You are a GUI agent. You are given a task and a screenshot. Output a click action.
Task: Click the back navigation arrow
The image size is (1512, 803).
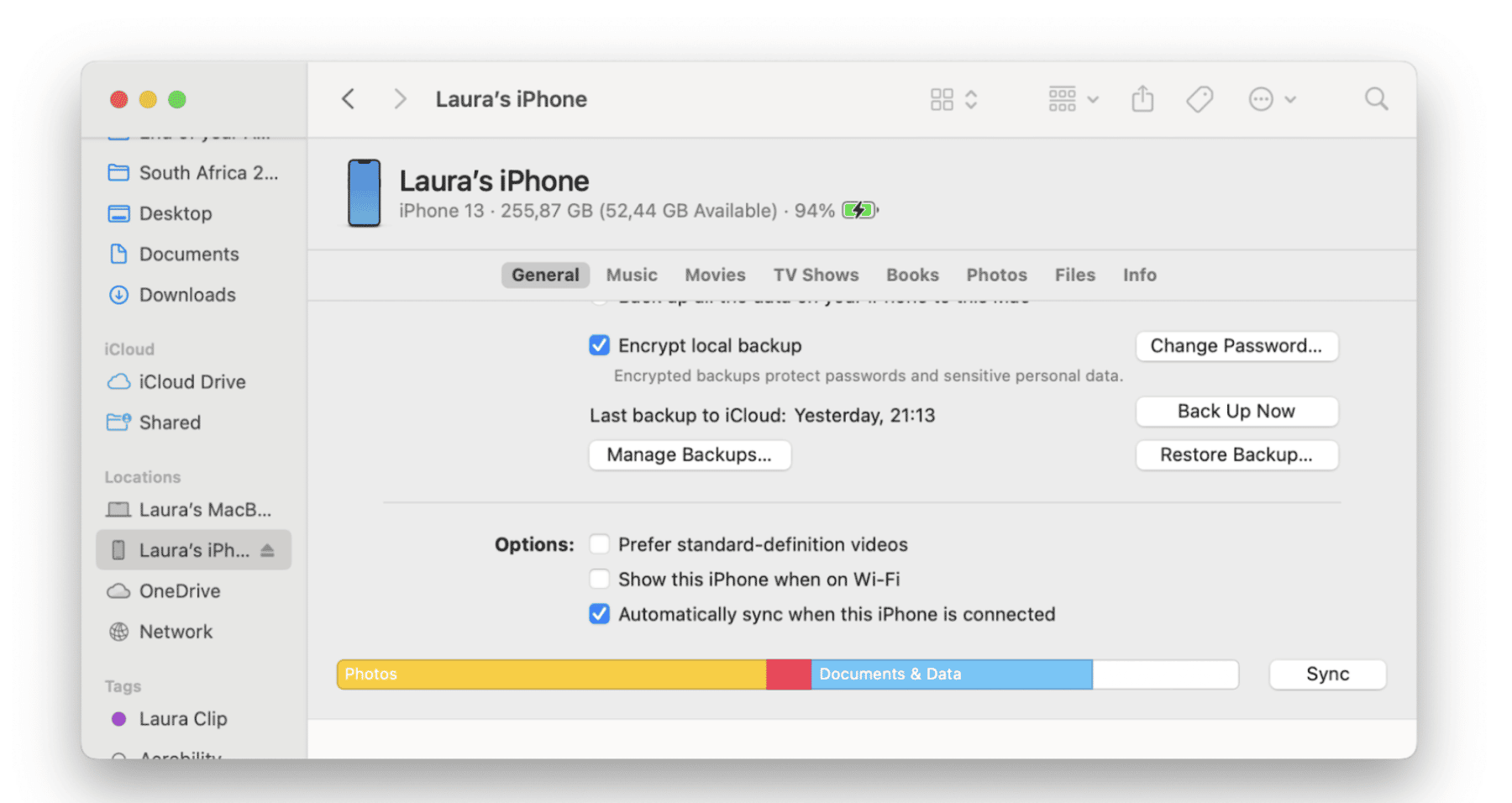pos(349,99)
